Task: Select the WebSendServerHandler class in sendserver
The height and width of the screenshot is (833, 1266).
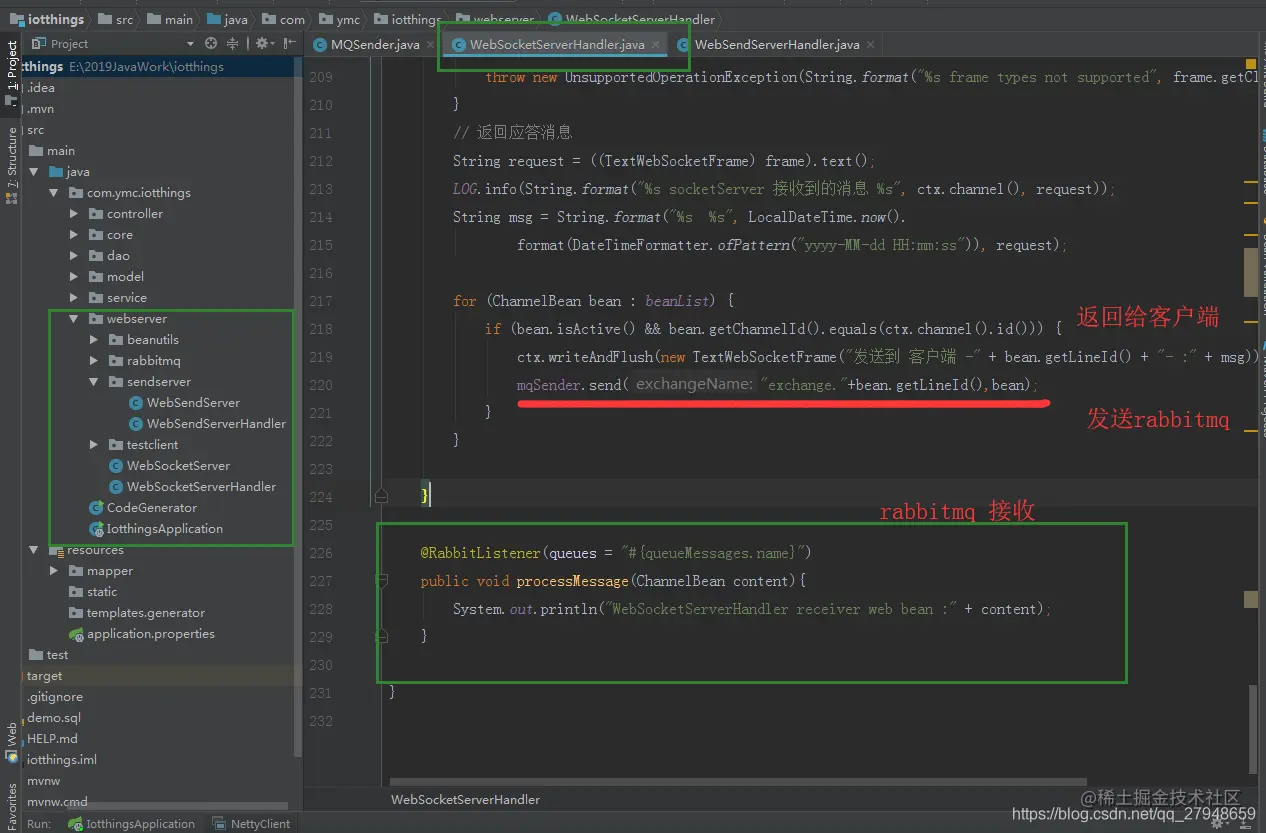Action: tap(216, 424)
